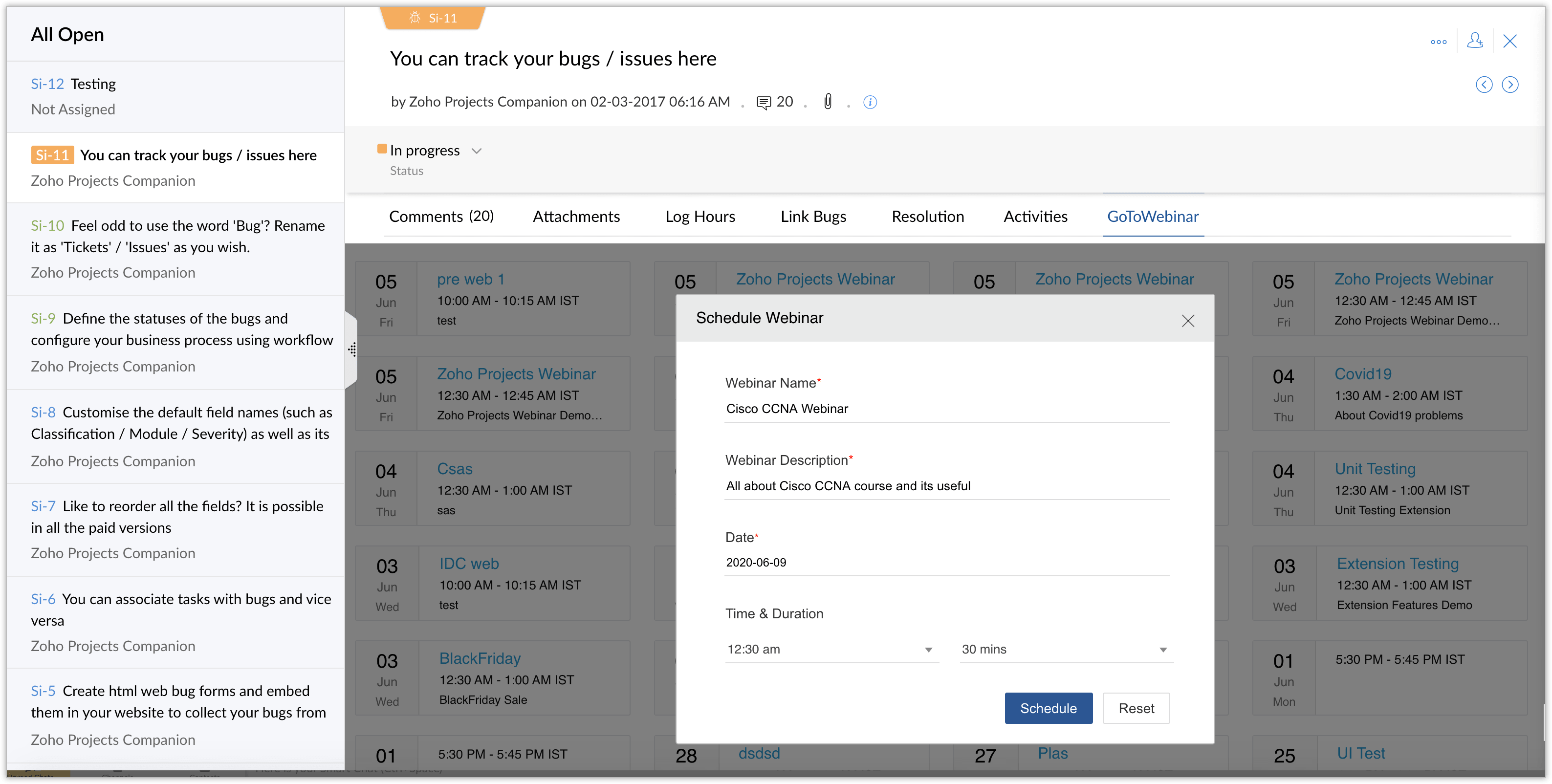
Task: Switch to the Comments (20) tab
Action: click(441, 217)
